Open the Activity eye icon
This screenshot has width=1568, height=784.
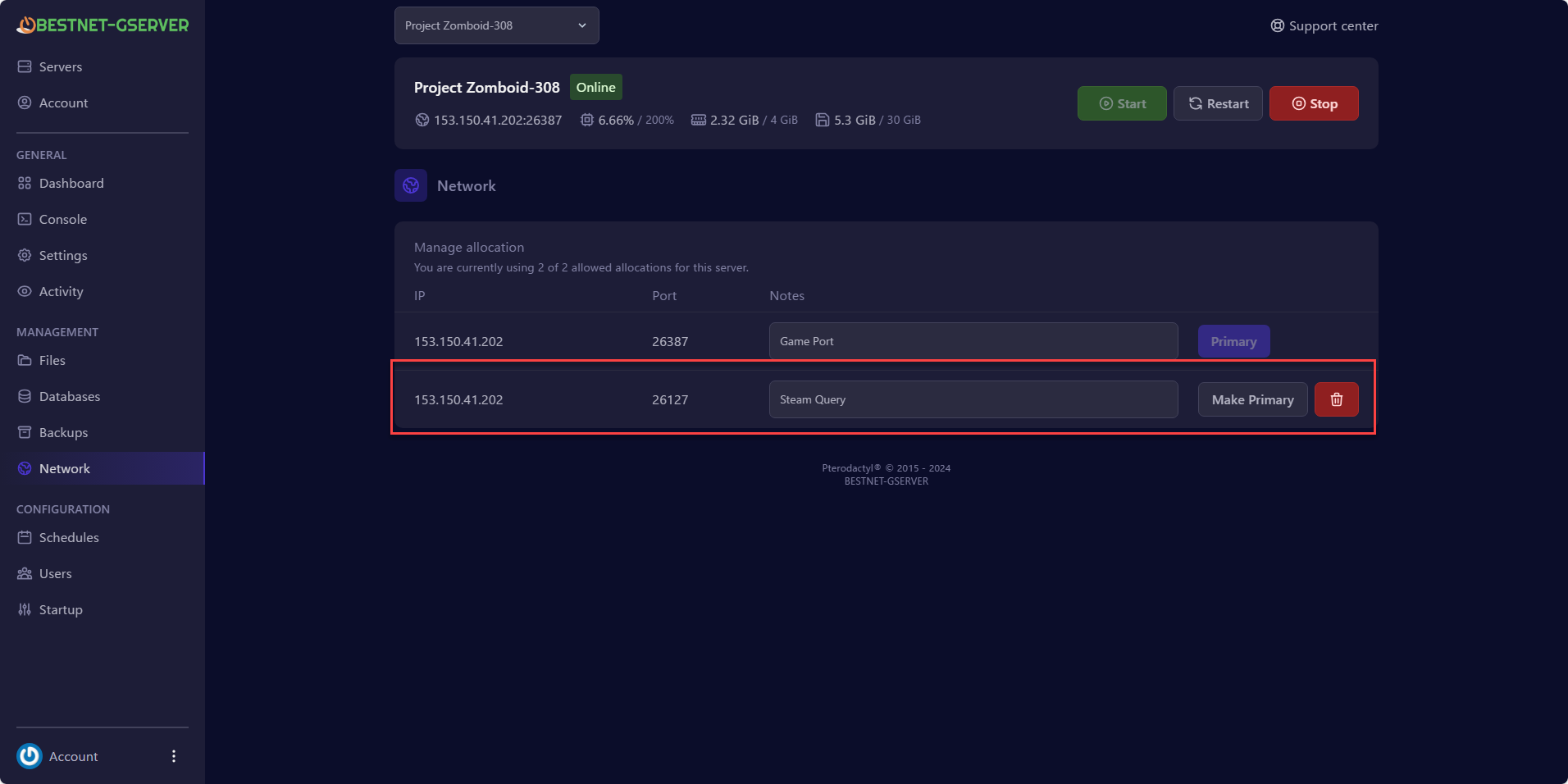(25, 291)
